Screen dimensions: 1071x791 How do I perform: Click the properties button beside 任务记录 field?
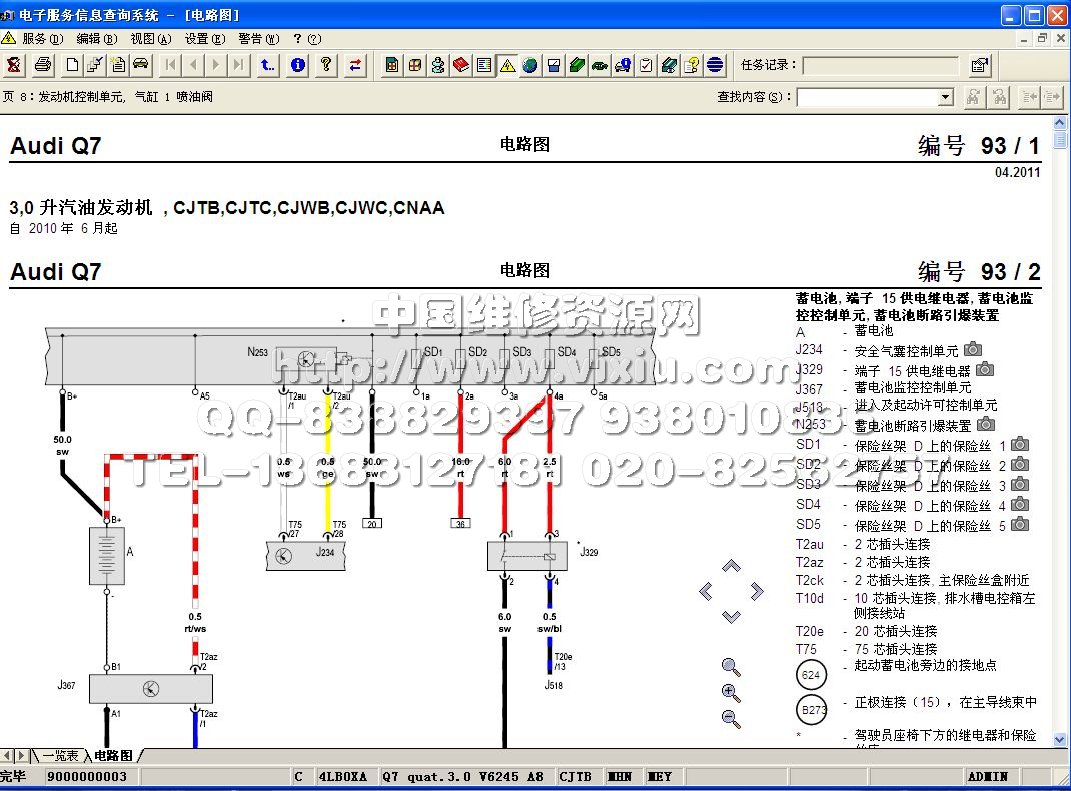pos(980,66)
